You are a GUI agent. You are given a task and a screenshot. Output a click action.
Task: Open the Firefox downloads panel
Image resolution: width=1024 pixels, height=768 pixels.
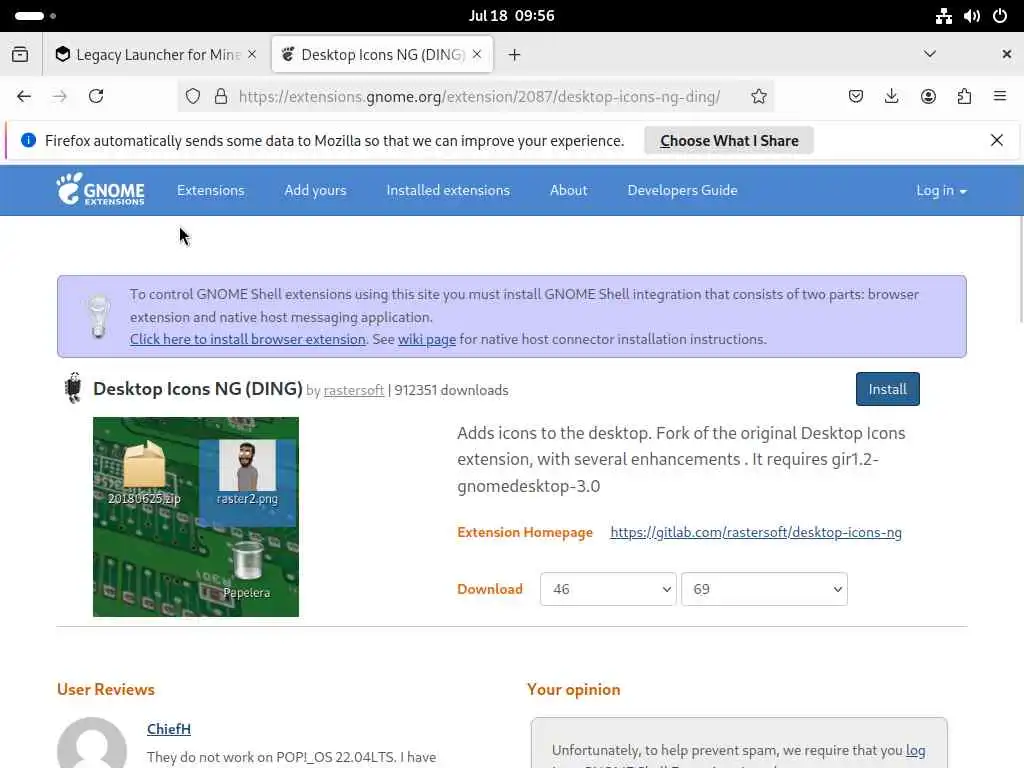click(891, 96)
